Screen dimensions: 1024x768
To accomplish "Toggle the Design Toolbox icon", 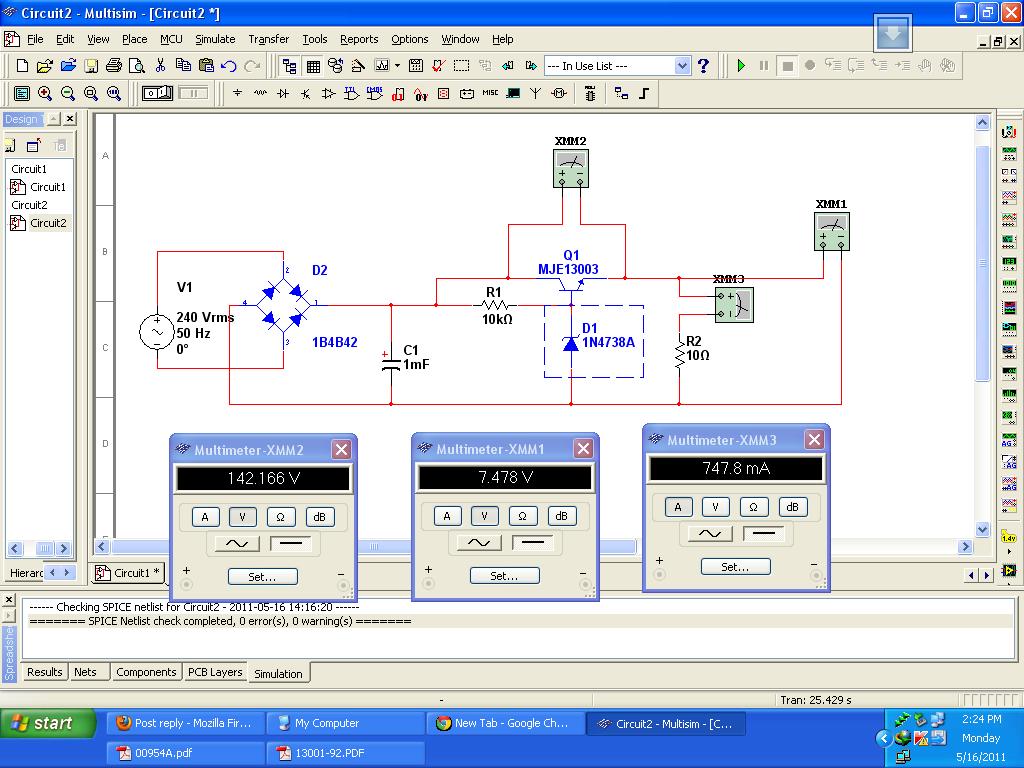I will coord(289,66).
